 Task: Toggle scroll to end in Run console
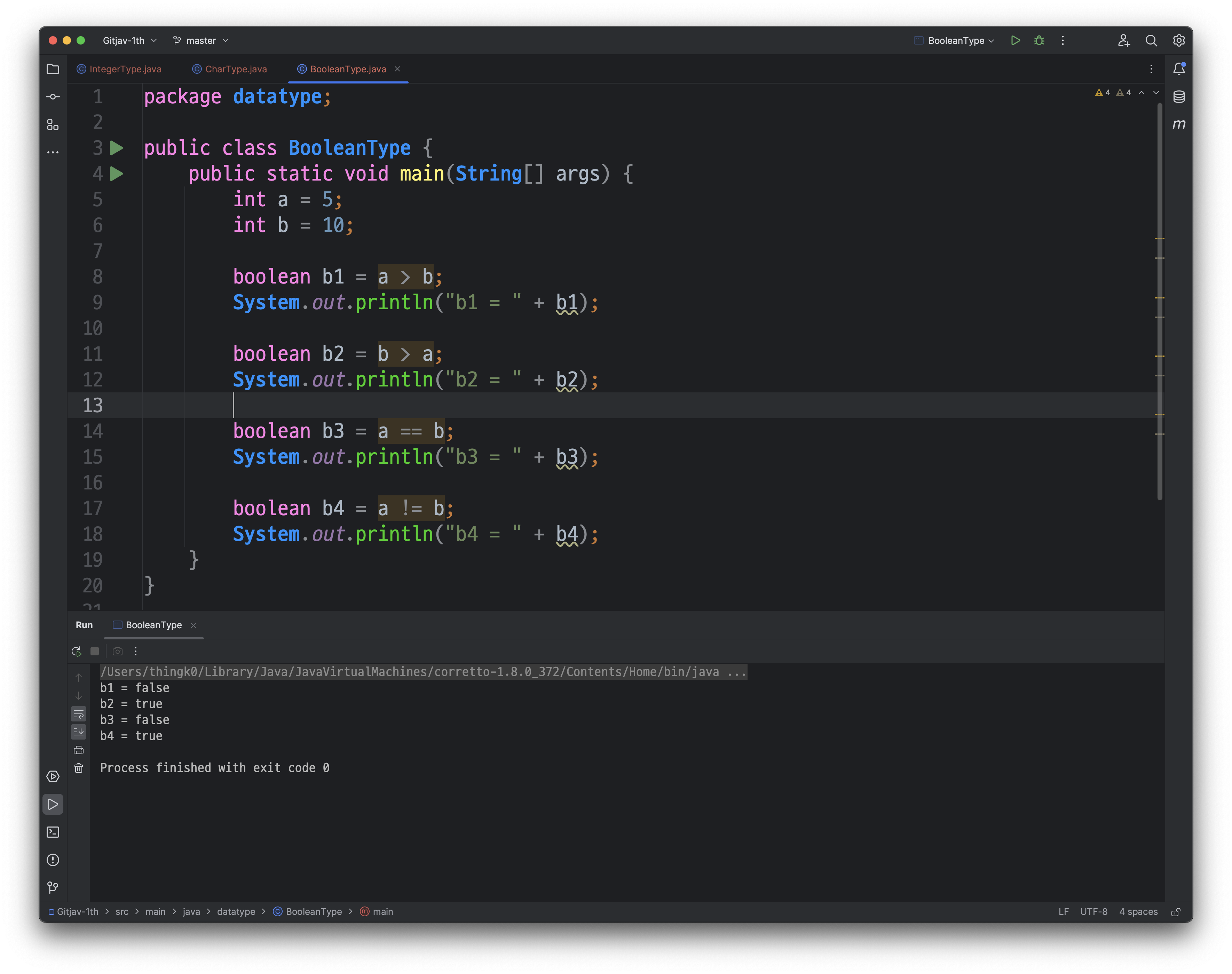click(79, 732)
